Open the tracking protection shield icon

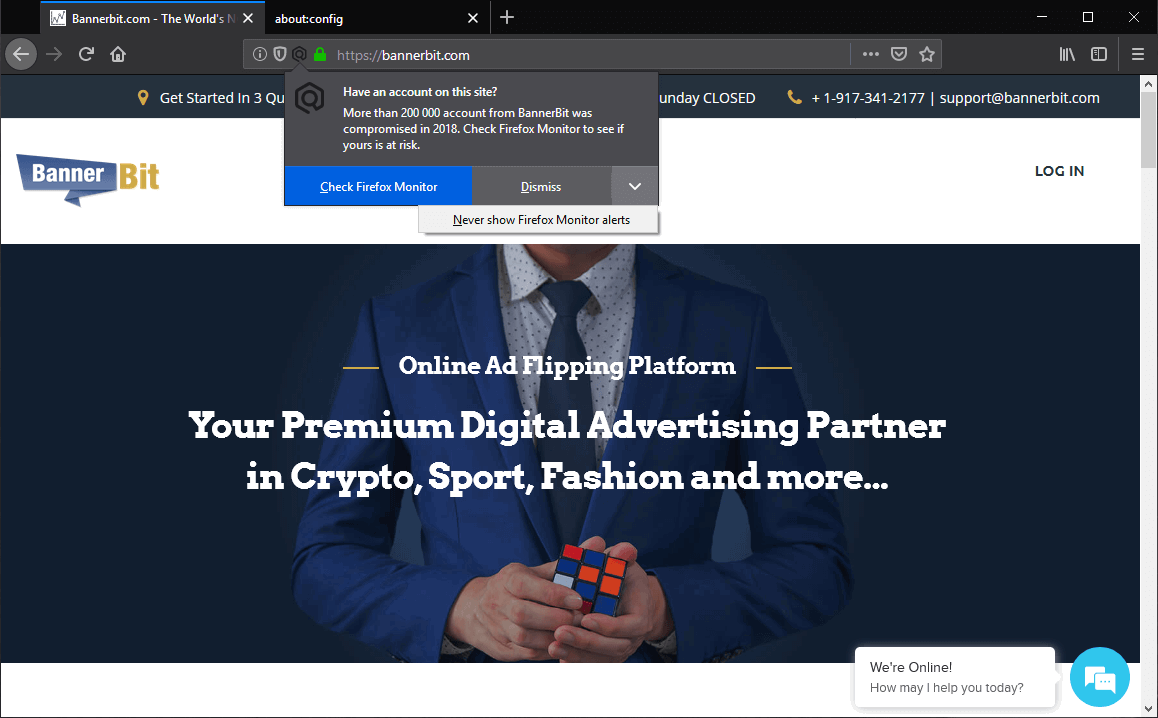[280, 54]
